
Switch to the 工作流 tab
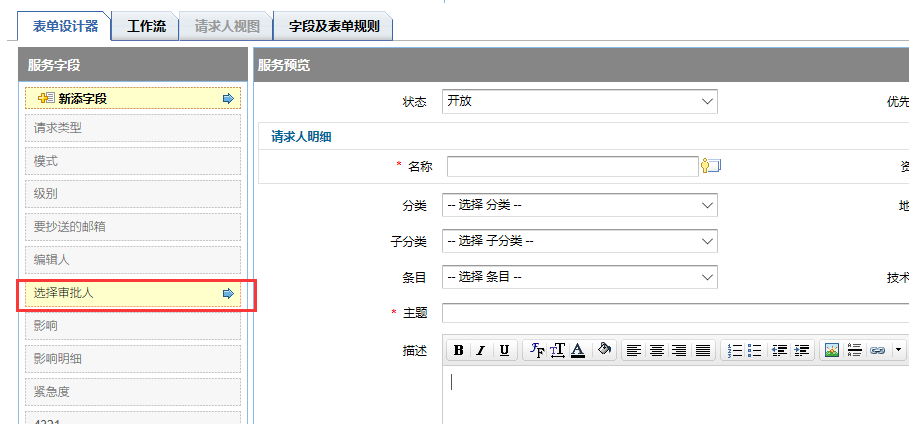(146, 26)
